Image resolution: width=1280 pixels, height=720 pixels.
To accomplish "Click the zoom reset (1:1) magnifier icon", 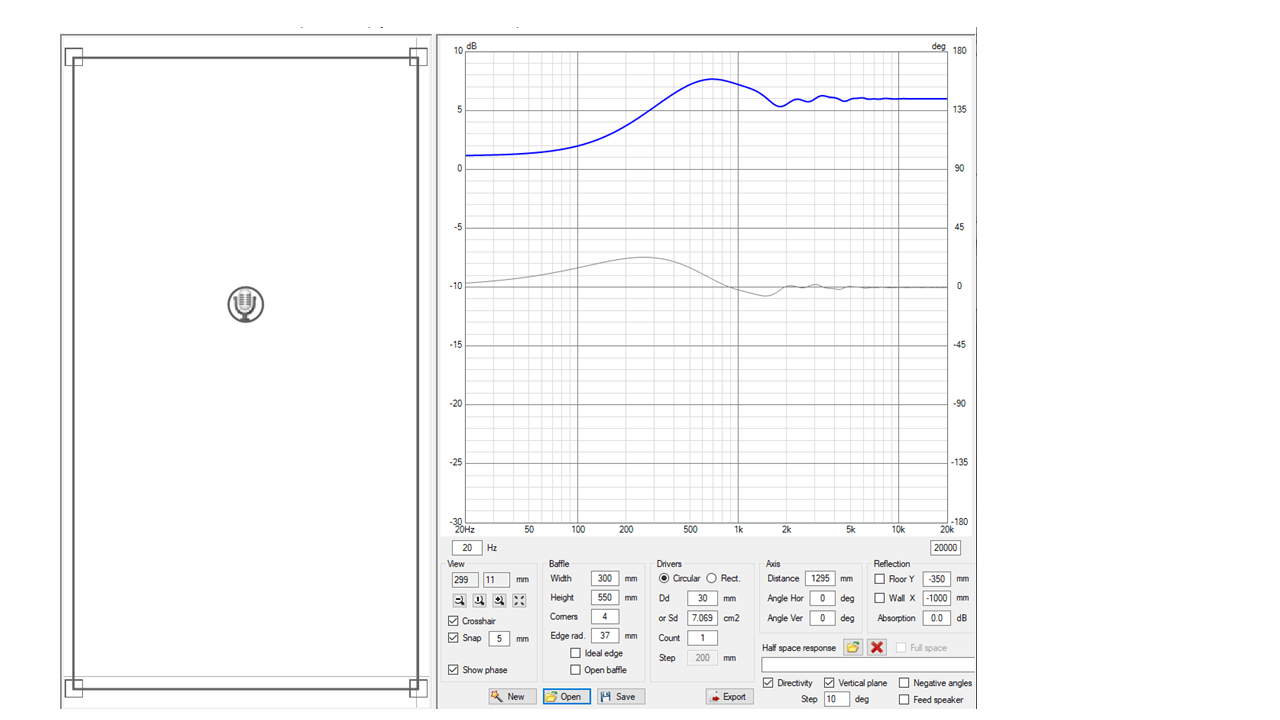I will click(x=479, y=600).
